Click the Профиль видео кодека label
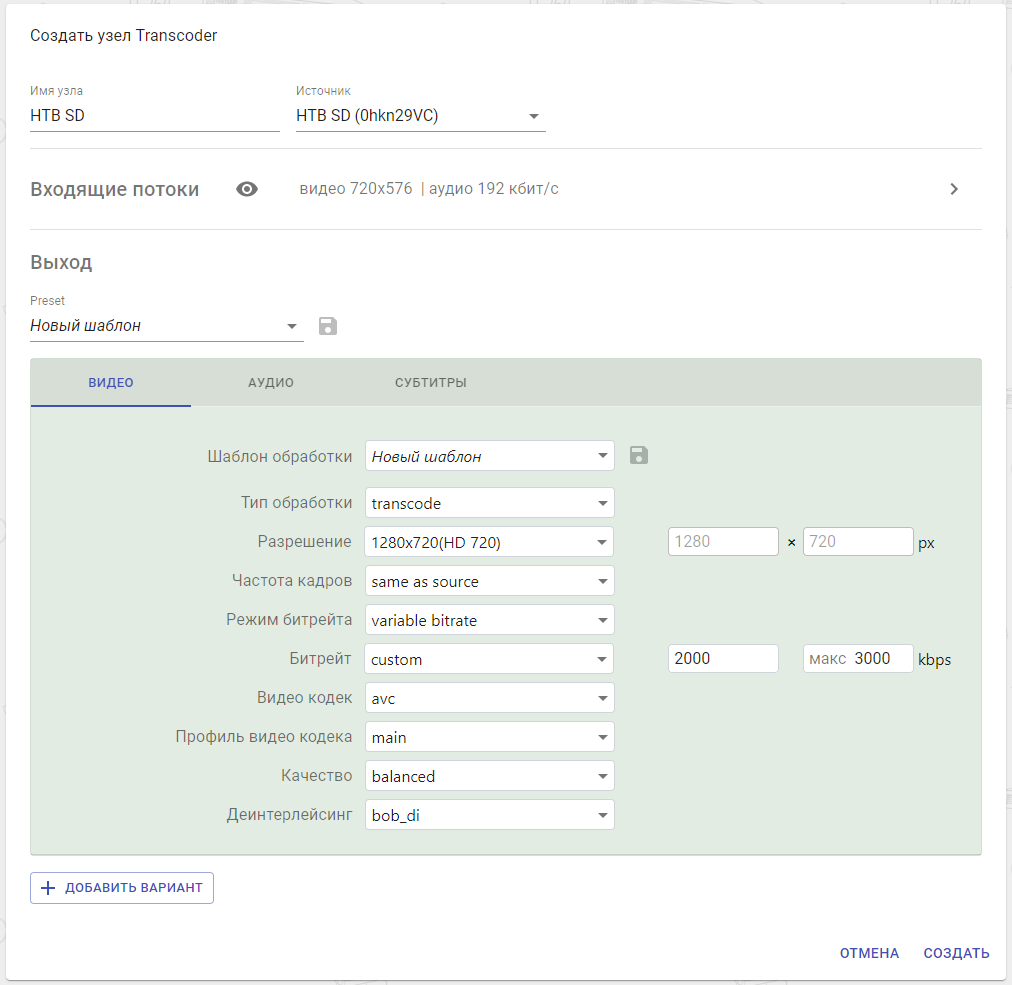1012x985 pixels. click(x=264, y=736)
